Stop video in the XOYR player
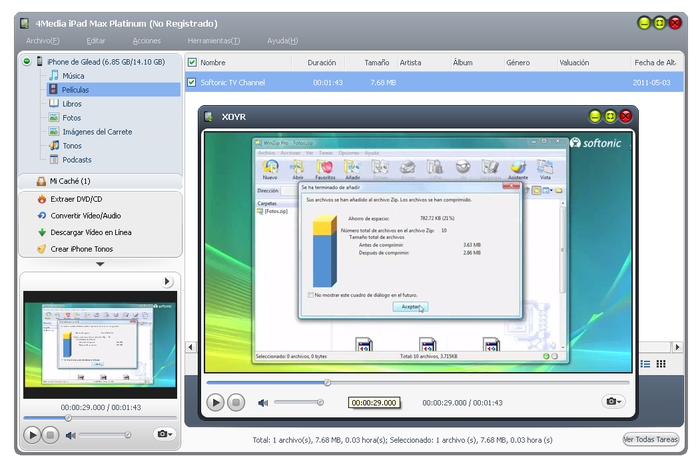The width and height of the screenshot is (700, 466). pyautogui.click(x=236, y=403)
